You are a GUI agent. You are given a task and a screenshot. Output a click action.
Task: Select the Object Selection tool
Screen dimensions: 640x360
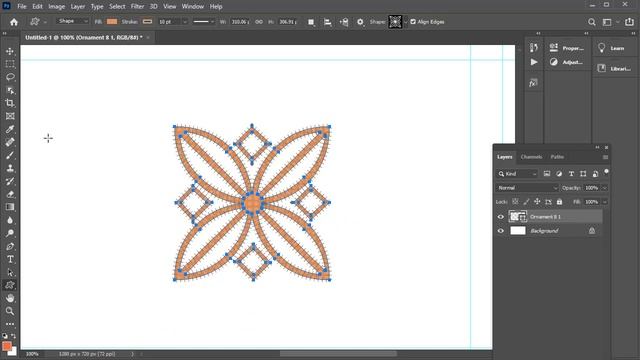click(x=10, y=90)
